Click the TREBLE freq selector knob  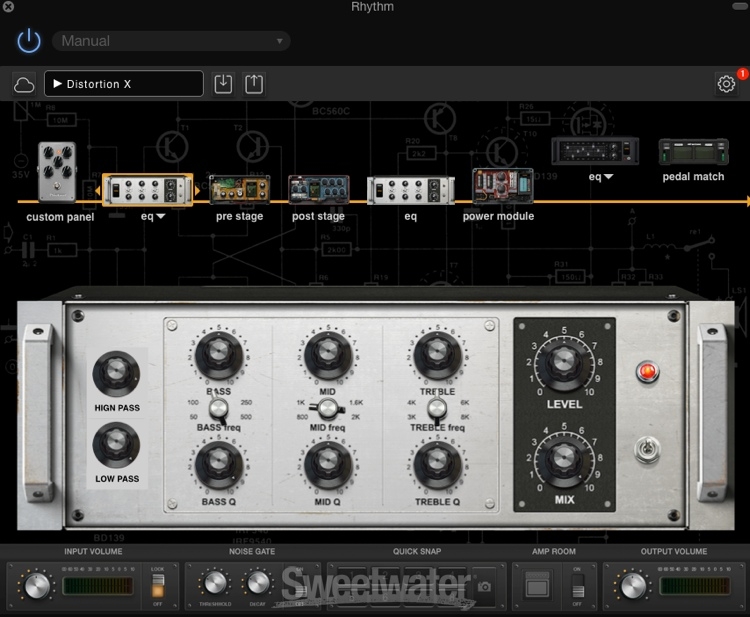pyautogui.click(x=437, y=409)
